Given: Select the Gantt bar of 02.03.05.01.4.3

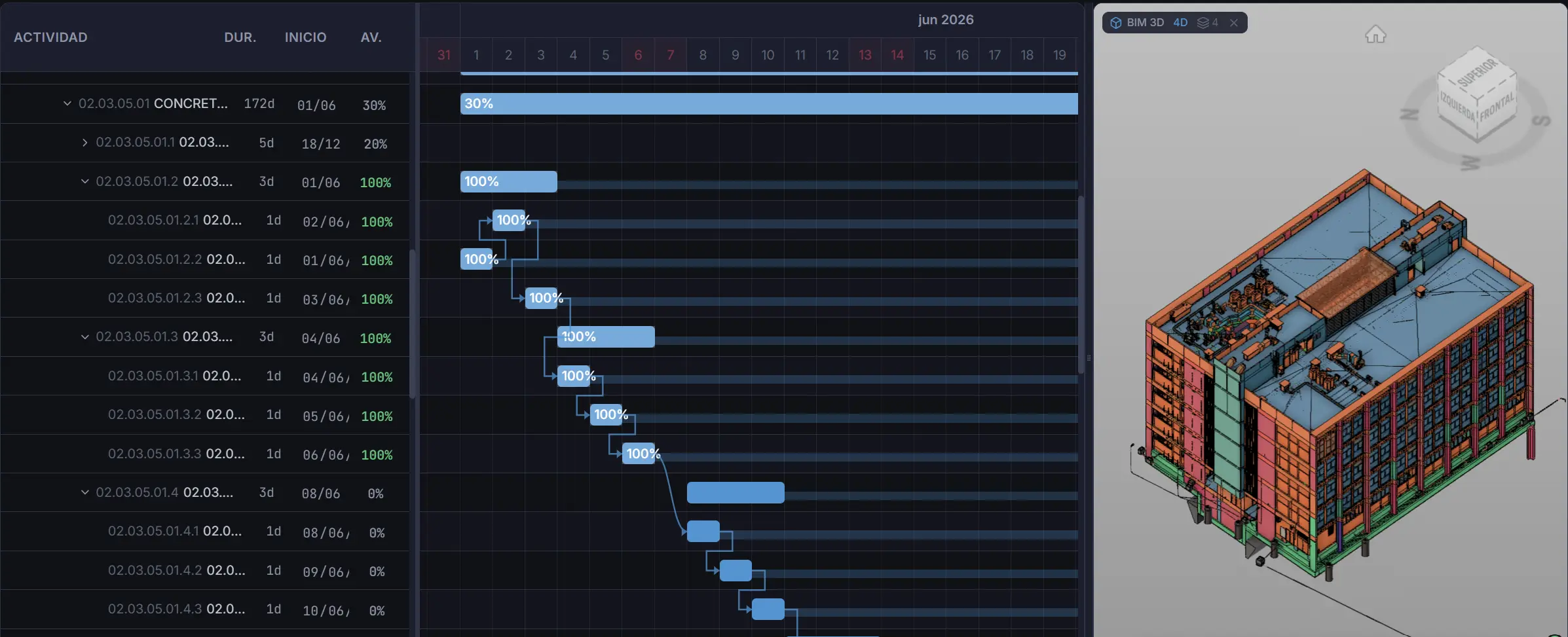Looking at the screenshot, I should tap(768, 609).
